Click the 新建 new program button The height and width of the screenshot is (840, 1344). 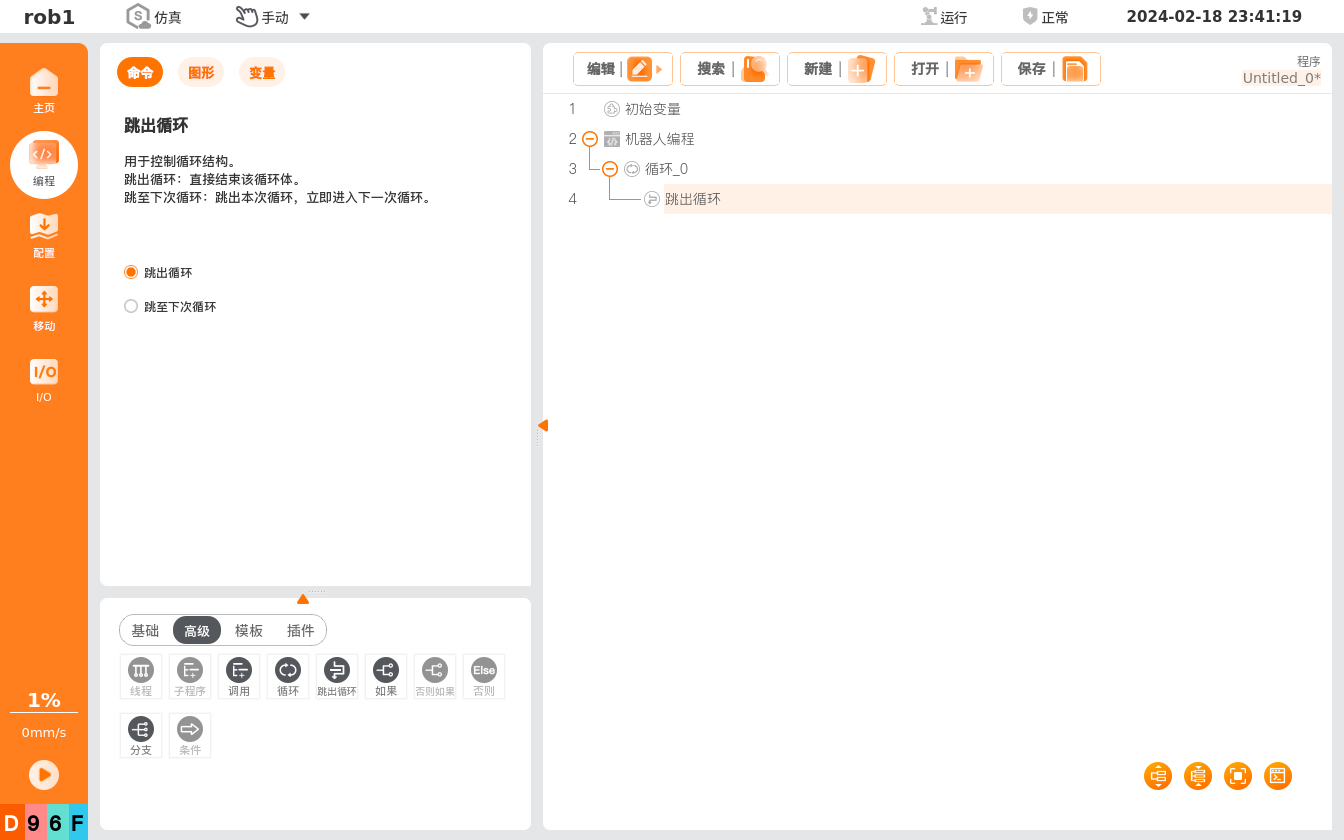(x=837, y=69)
